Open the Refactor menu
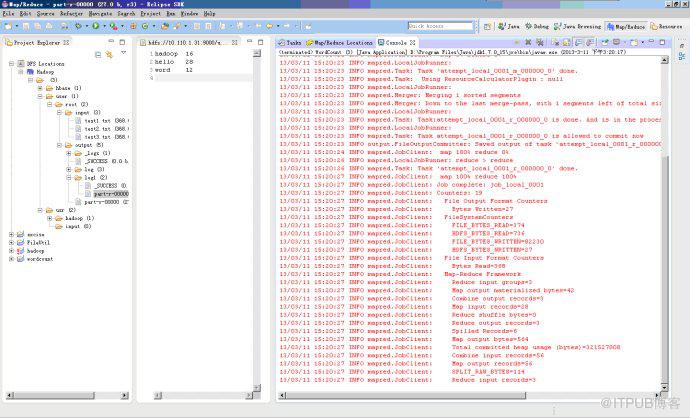The image size is (690, 418). click(x=71, y=14)
